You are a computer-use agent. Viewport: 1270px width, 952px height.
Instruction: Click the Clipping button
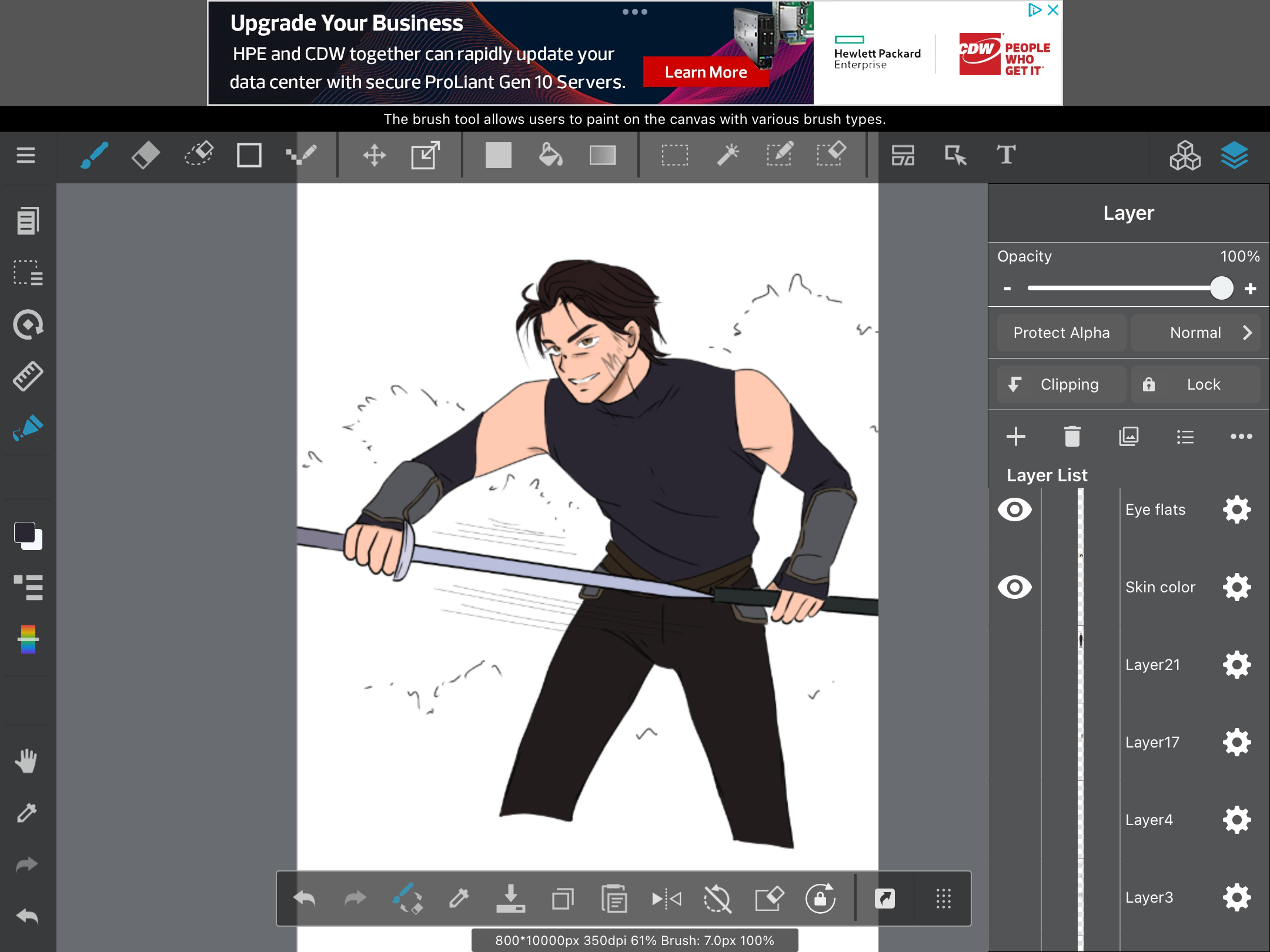[1061, 384]
